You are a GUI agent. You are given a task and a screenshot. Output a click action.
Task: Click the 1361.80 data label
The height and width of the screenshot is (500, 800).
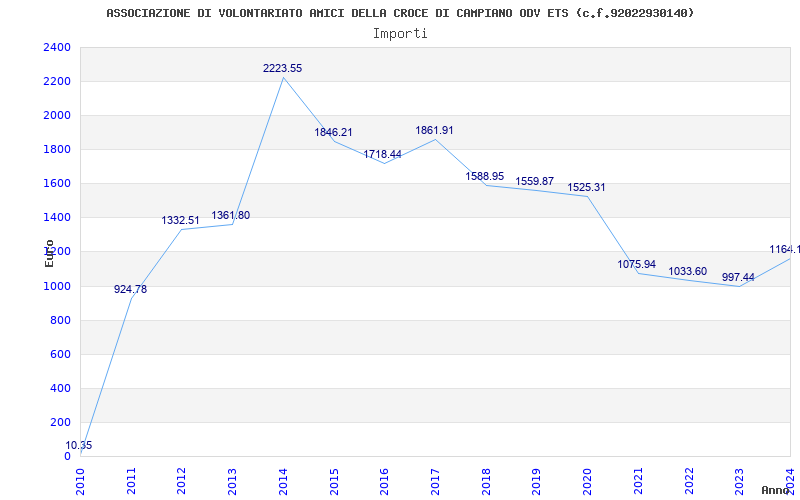pos(231,215)
